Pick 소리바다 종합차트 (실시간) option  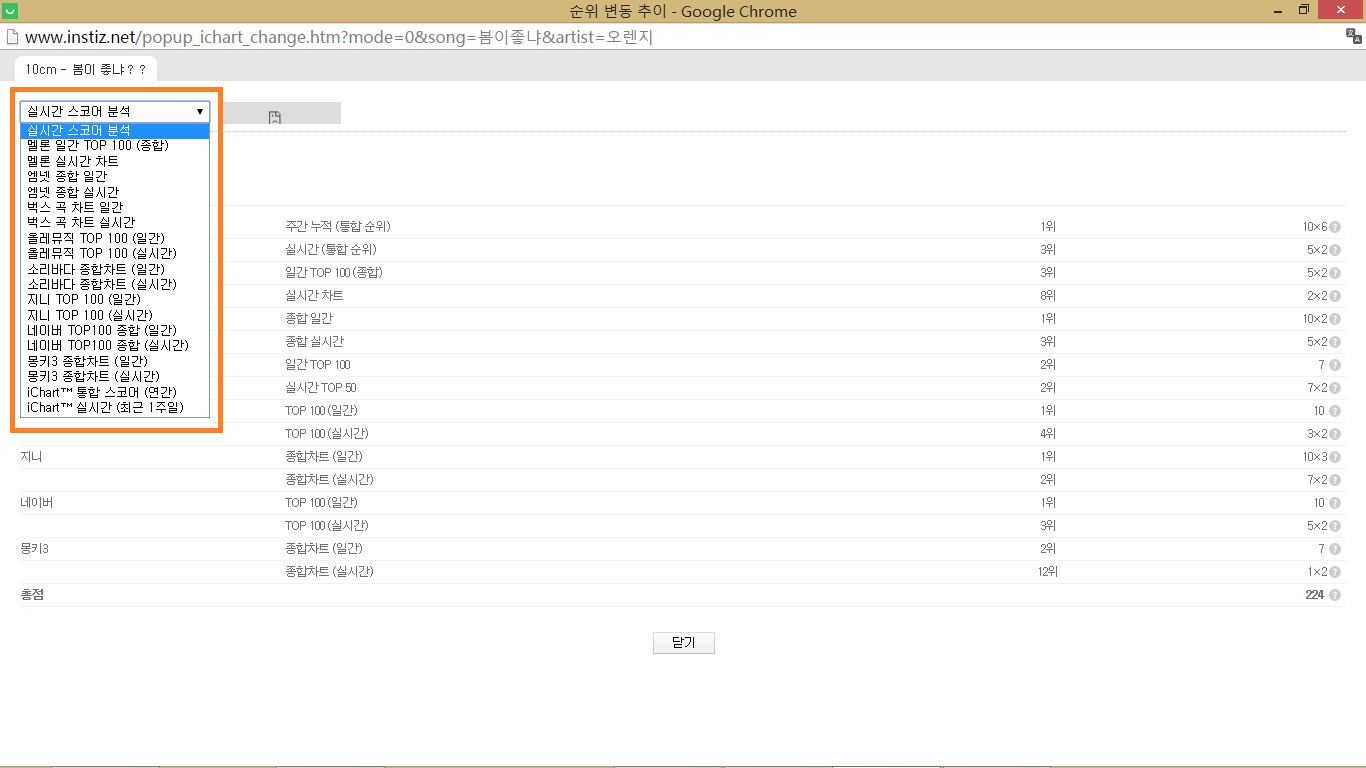tap(115, 284)
